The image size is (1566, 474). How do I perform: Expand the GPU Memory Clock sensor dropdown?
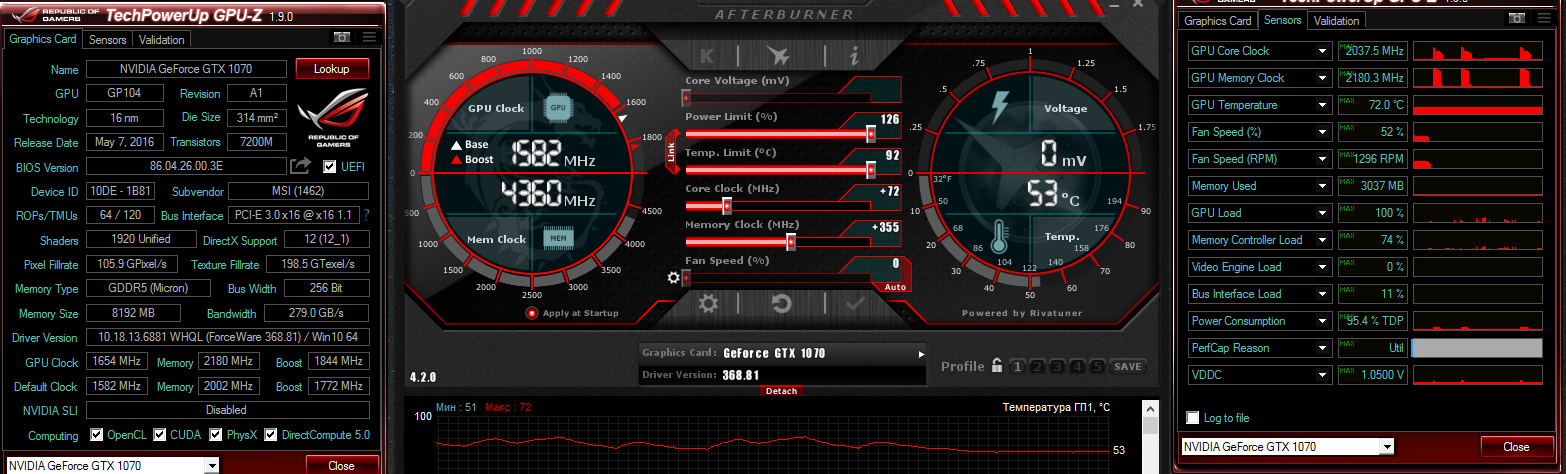[1323, 78]
